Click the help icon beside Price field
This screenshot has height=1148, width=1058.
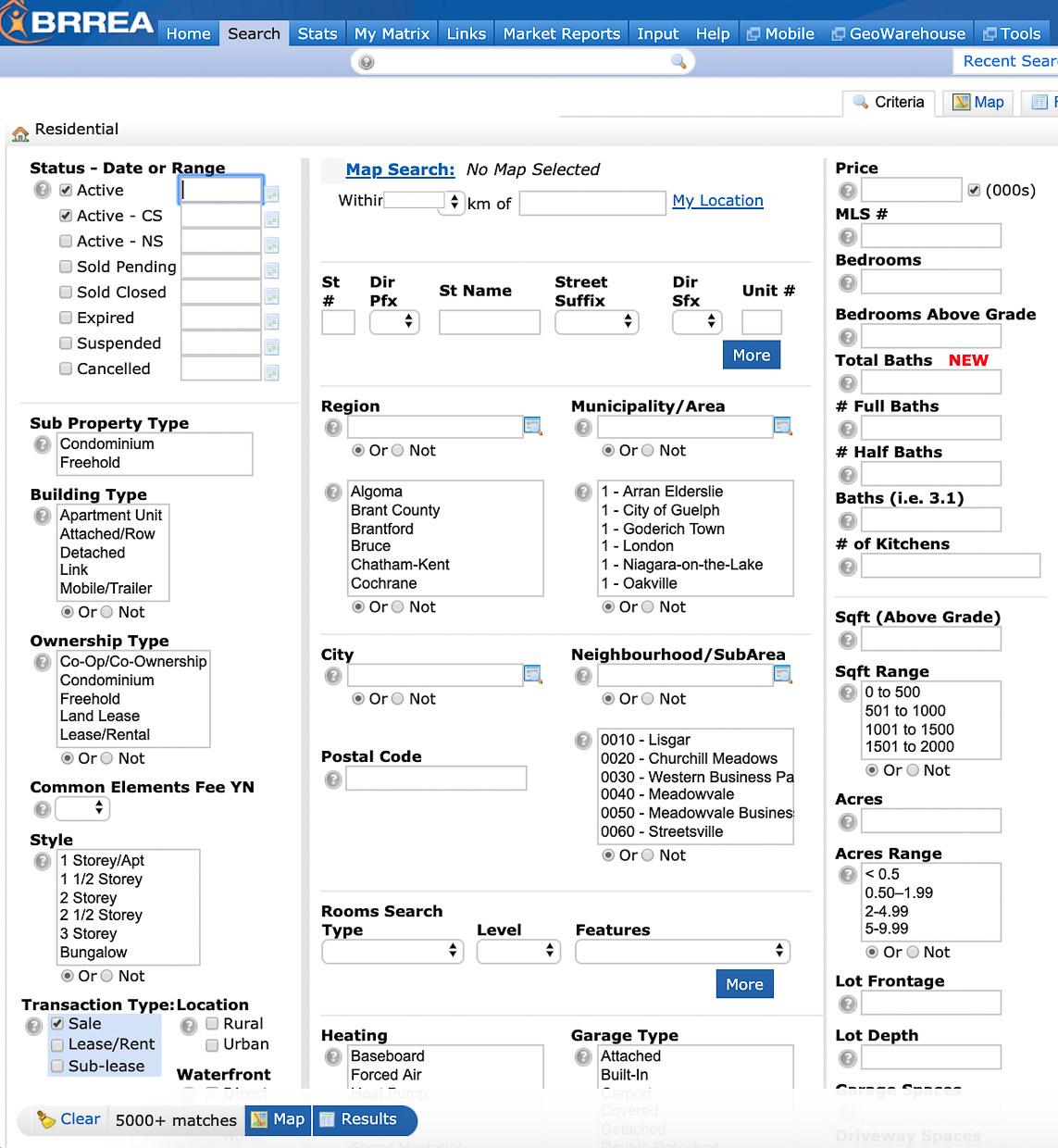(x=847, y=191)
